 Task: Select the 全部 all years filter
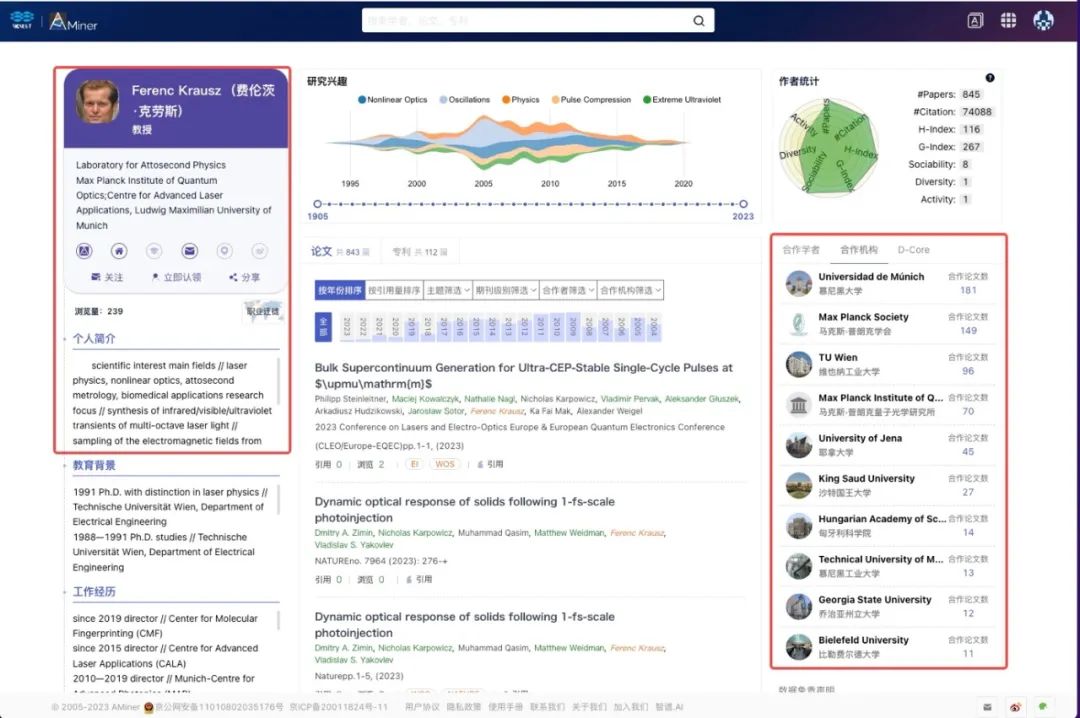tap(323, 327)
